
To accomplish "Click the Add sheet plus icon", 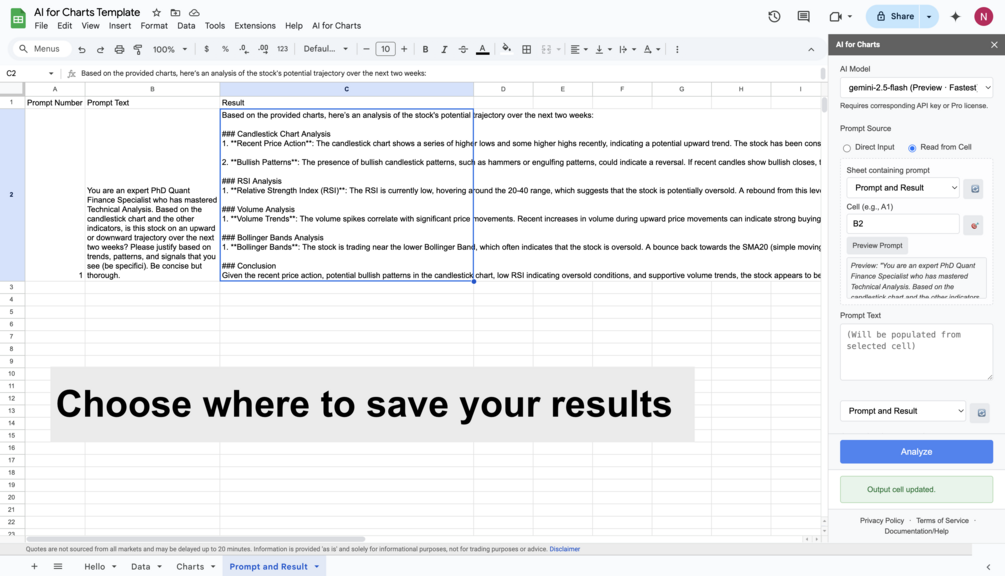I will point(34,566).
